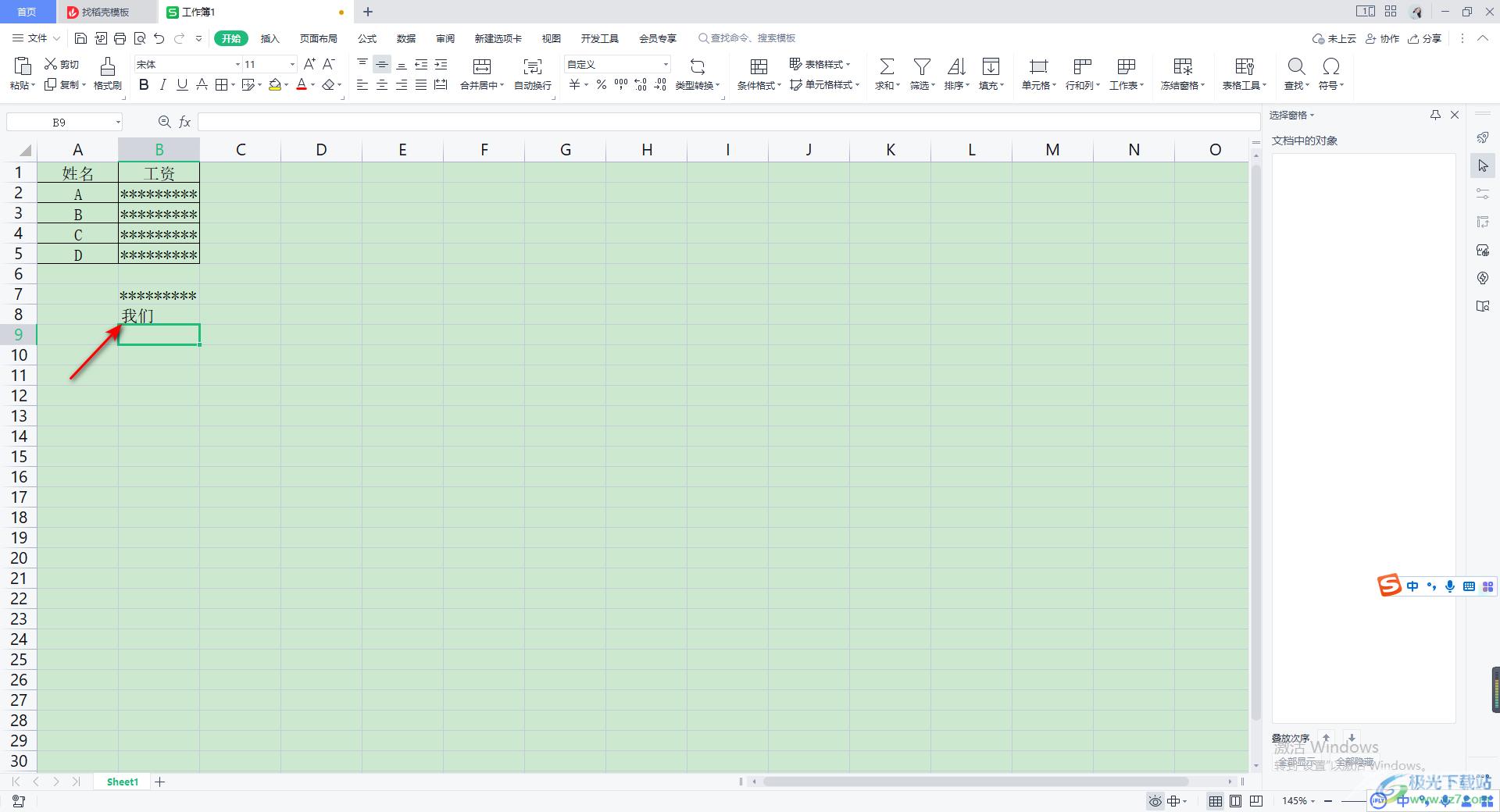Click in the formula bar input field

click(x=728, y=122)
